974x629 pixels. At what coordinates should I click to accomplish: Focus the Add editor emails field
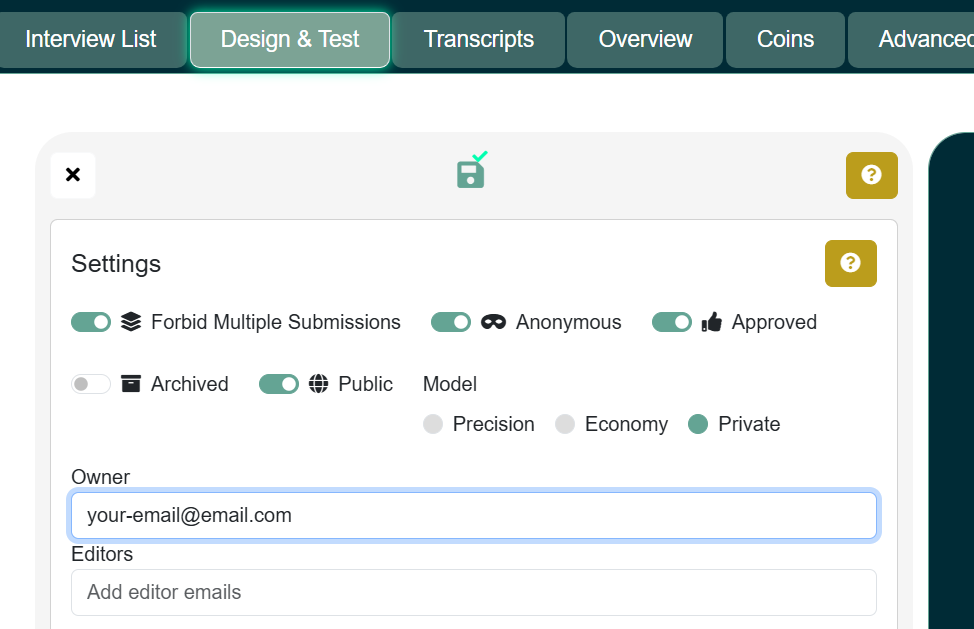coord(474,592)
